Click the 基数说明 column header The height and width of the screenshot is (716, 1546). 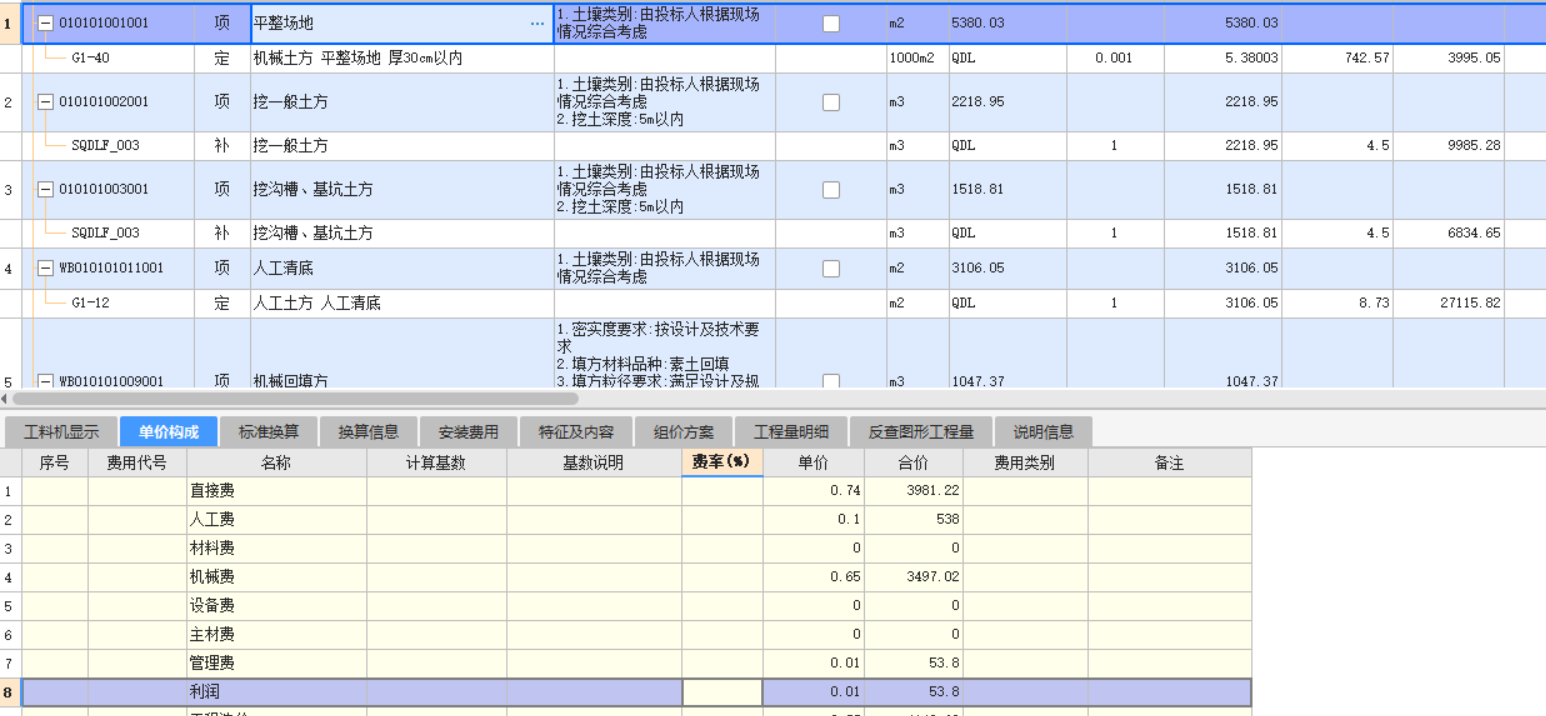(x=594, y=463)
